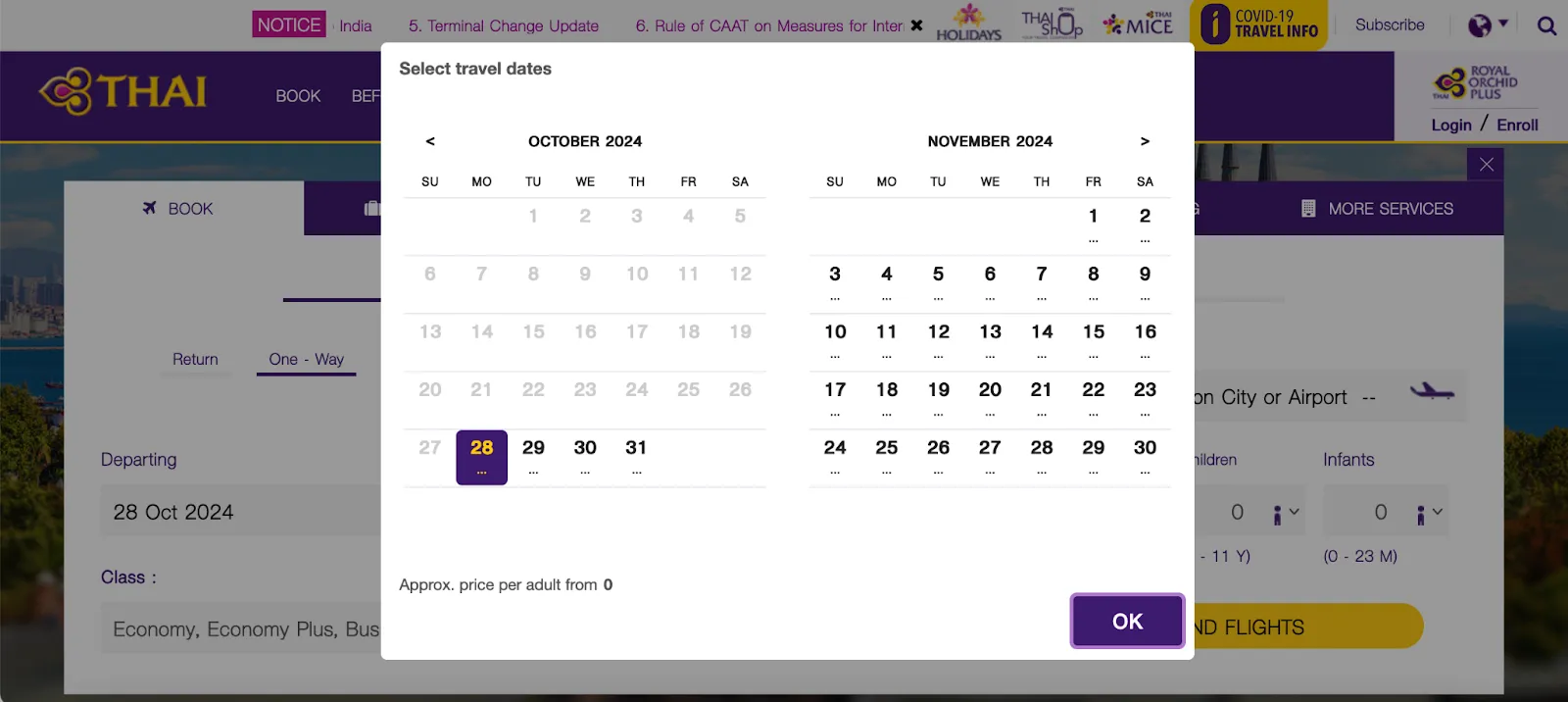Click the OCTOBER 2024 month heading
The image size is (1568, 702).
pos(585,141)
